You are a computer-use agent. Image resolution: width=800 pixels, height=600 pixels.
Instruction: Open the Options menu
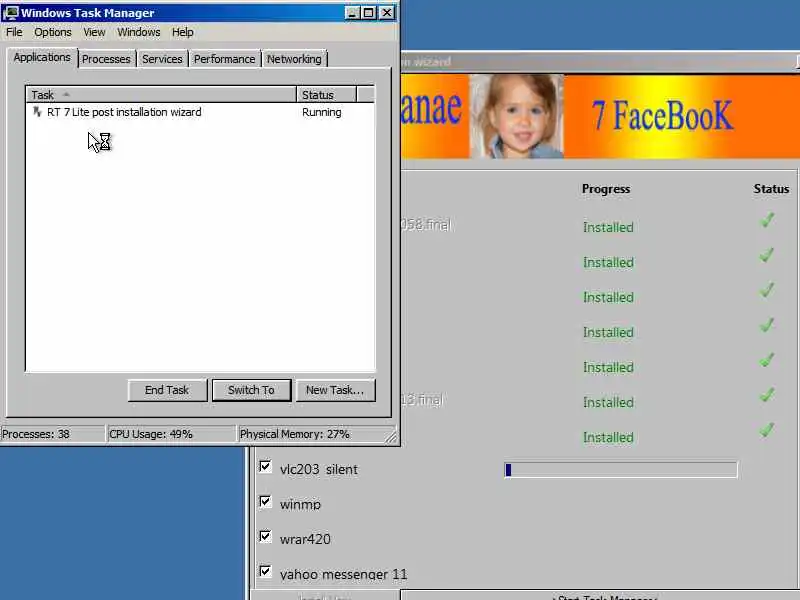coord(53,32)
